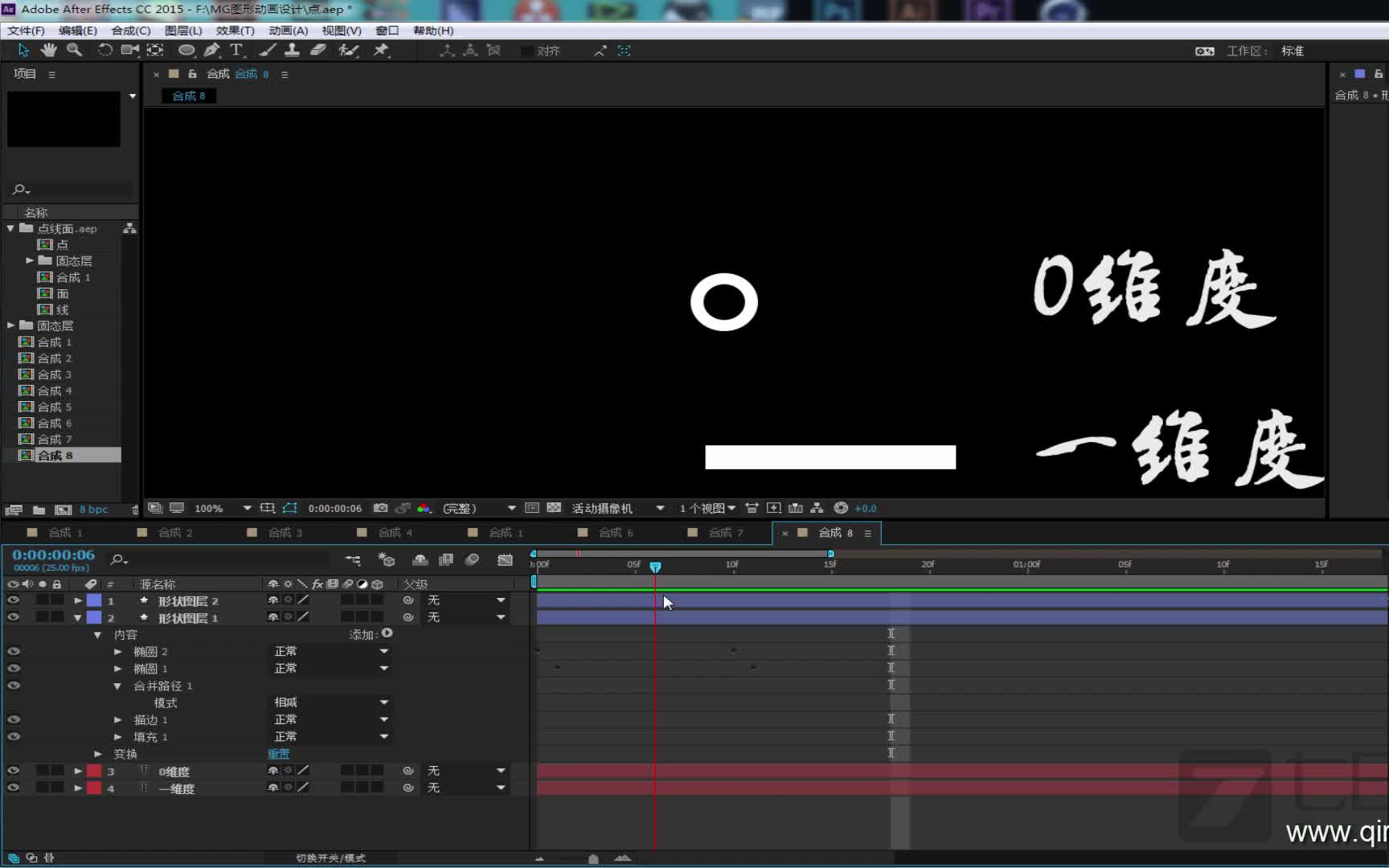Click 重置 transform reset link
The image size is (1389, 868).
(279, 754)
